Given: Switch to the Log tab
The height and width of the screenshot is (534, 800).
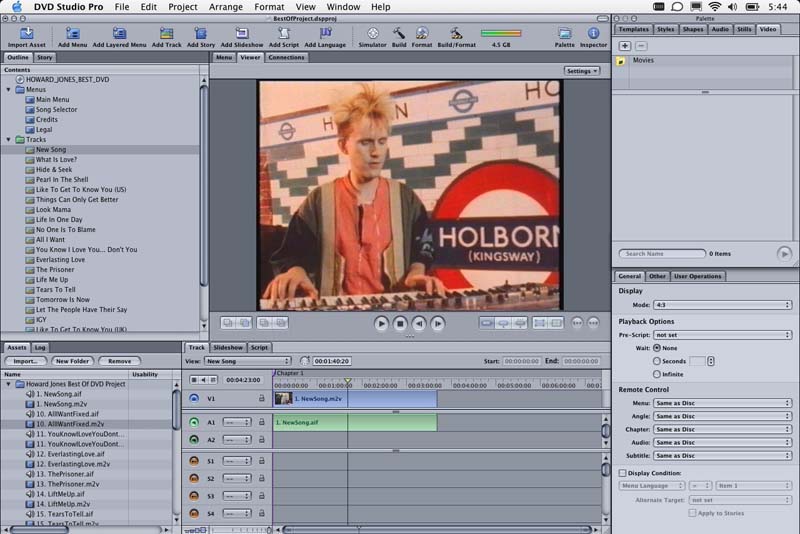Looking at the screenshot, I should click(x=40, y=348).
